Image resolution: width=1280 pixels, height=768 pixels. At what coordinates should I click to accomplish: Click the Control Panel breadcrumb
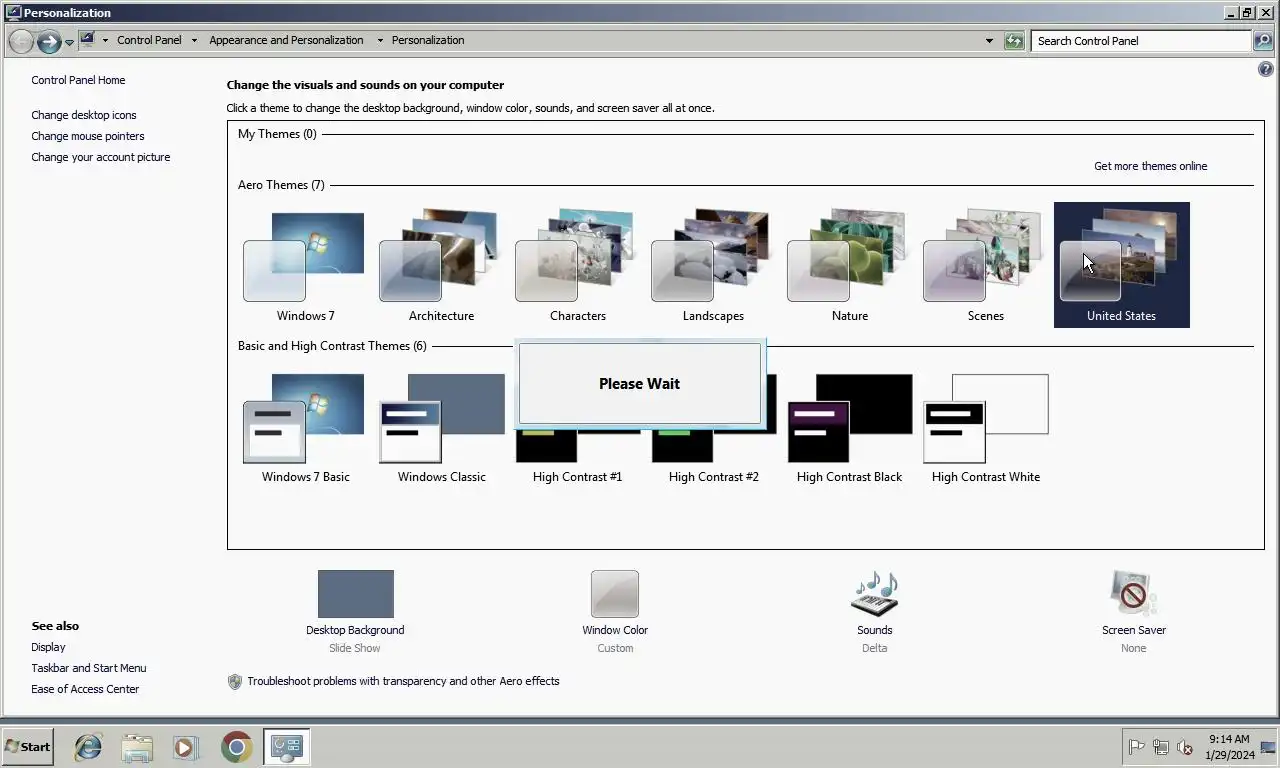click(149, 40)
